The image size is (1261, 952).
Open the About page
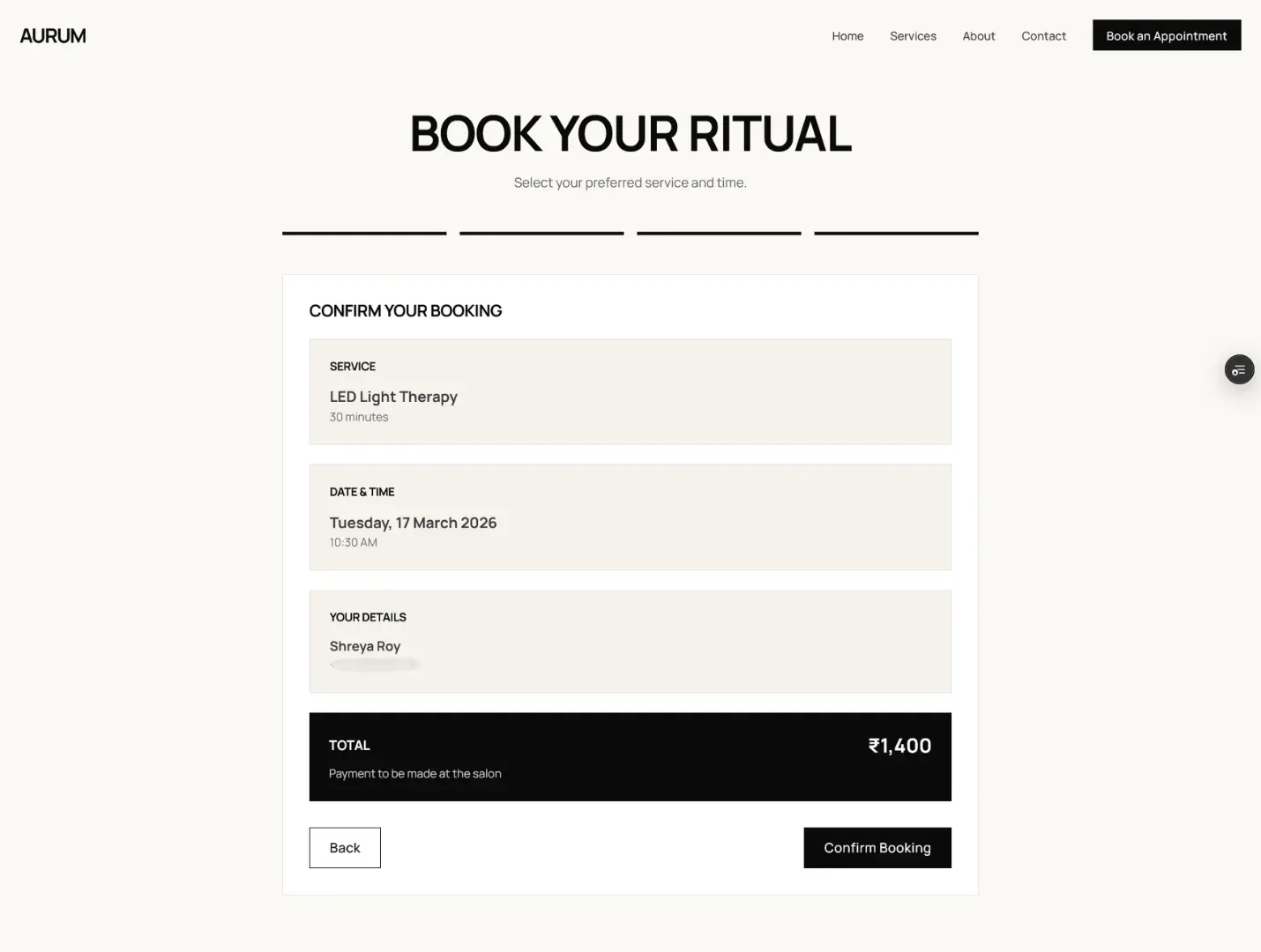pyautogui.click(x=979, y=36)
